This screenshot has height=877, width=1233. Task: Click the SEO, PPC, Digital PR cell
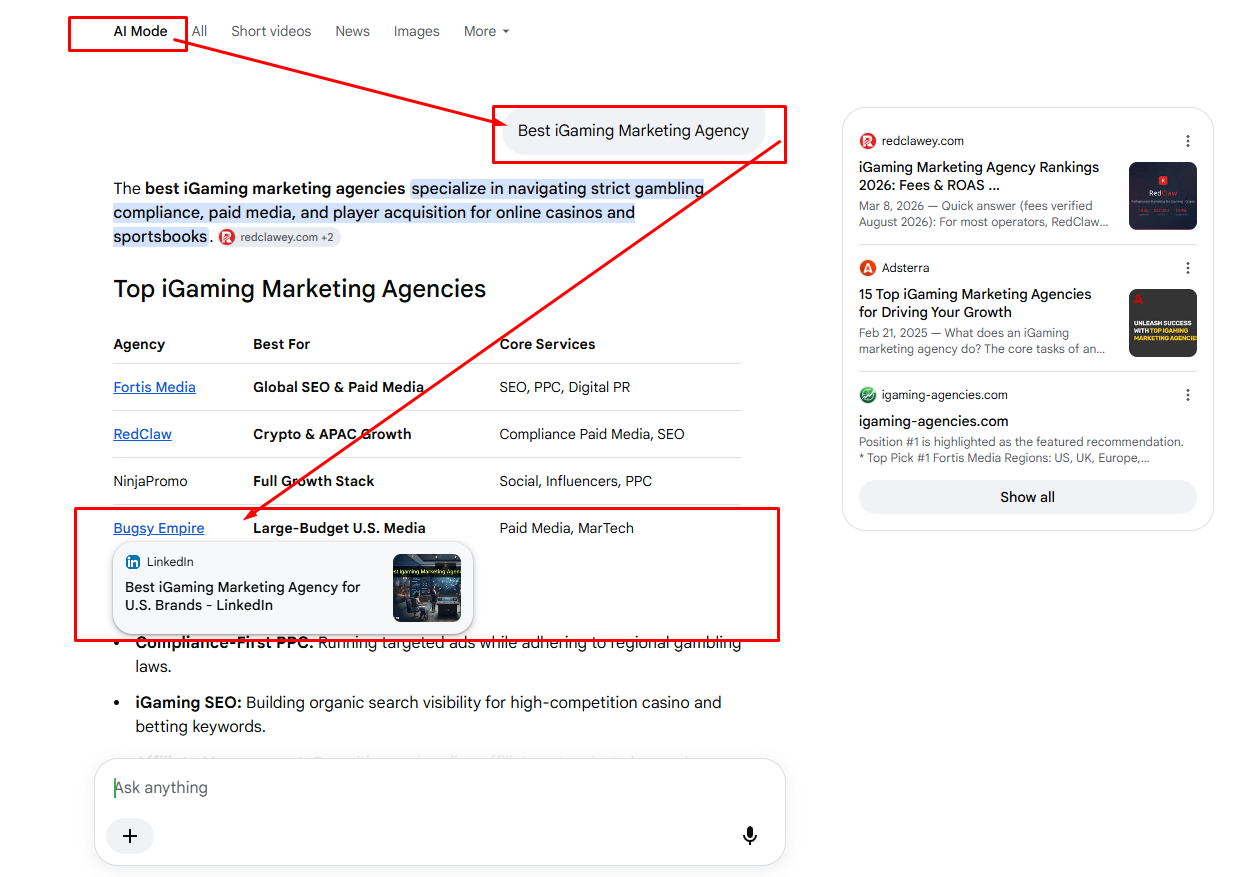(564, 387)
